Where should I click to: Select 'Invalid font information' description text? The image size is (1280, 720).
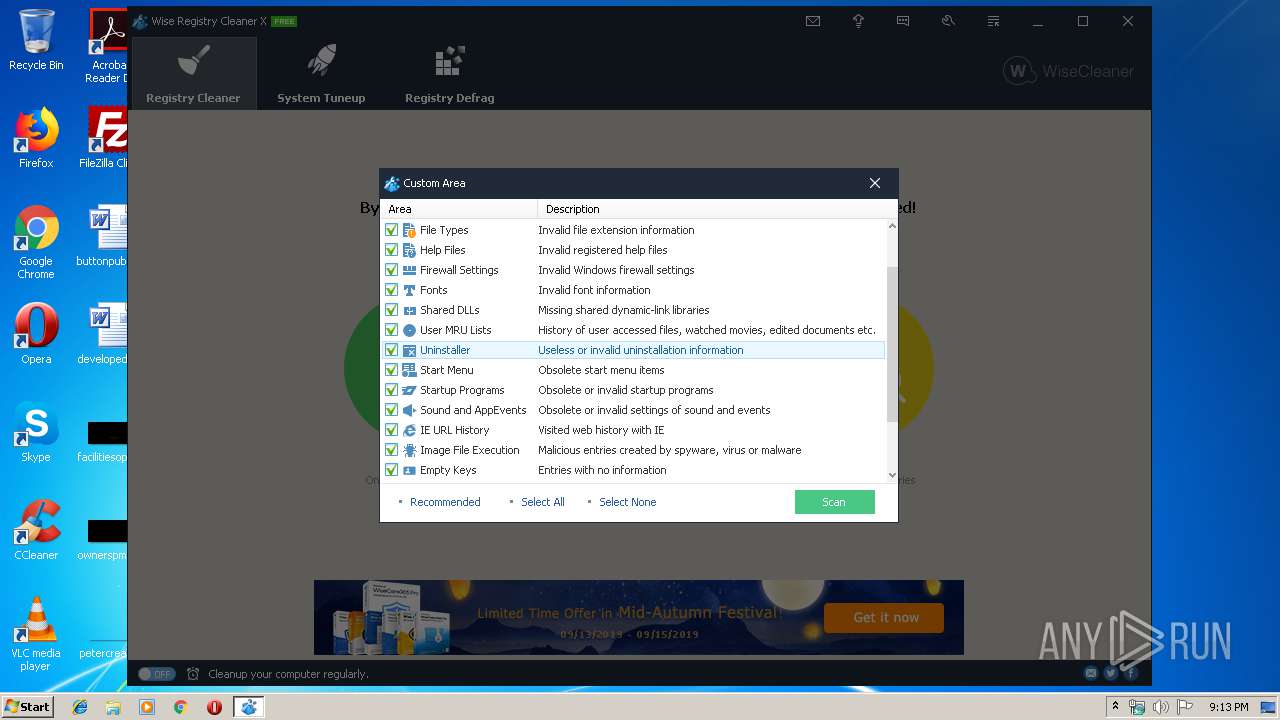[x=594, y=290]
